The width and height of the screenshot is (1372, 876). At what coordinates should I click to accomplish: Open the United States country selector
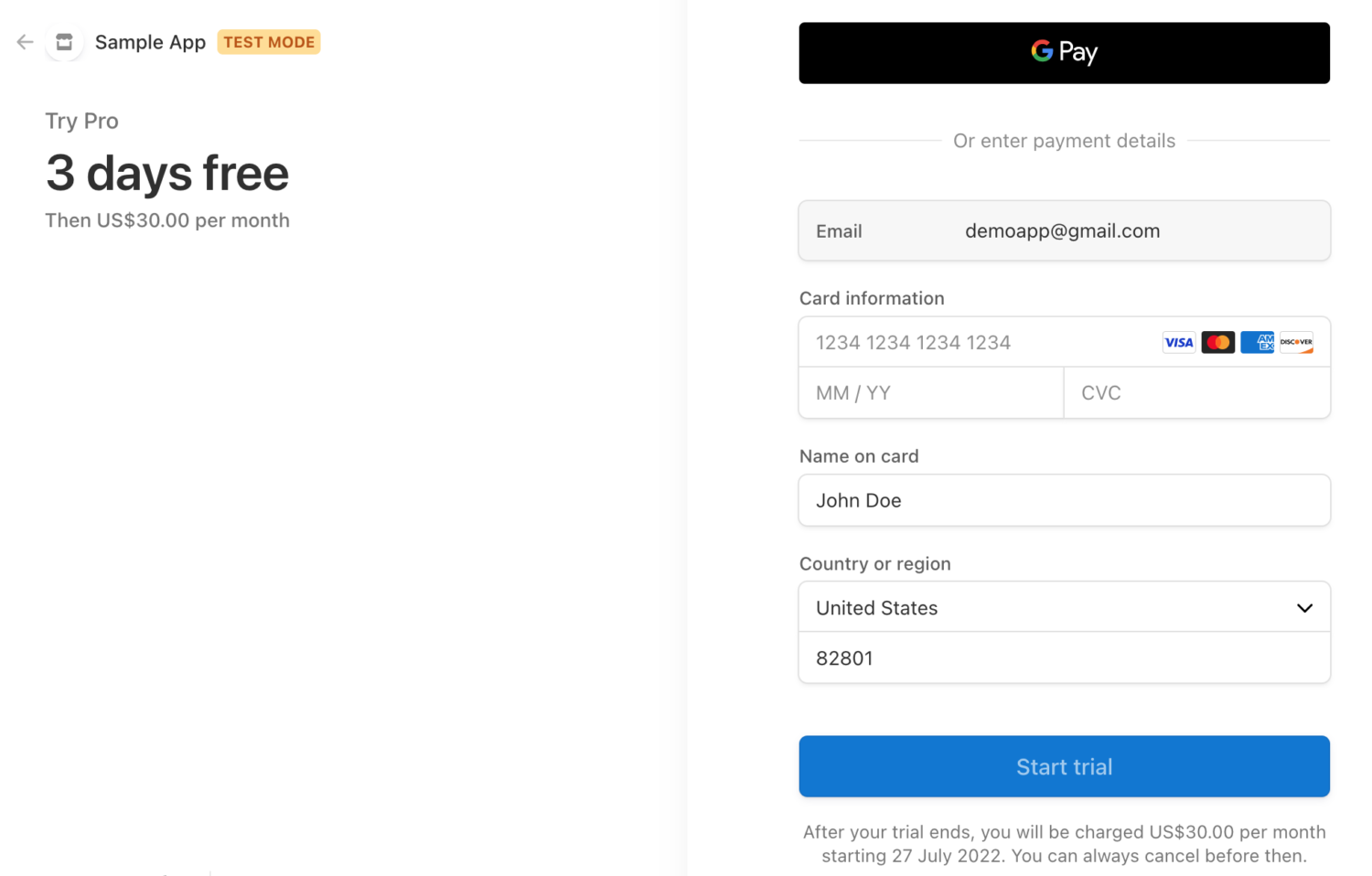click(x=1065, y=607)
